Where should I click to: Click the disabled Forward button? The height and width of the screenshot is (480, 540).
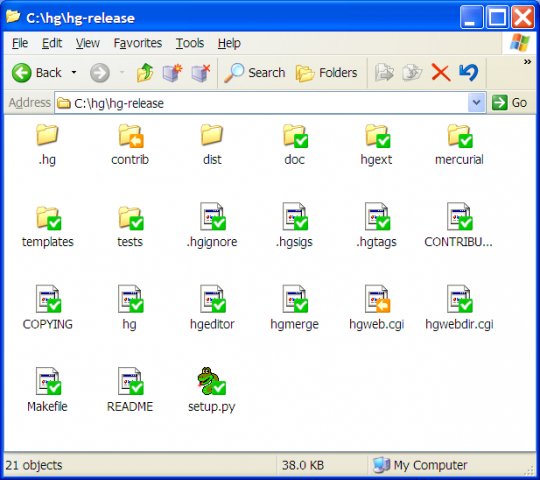tap(100, 73)
